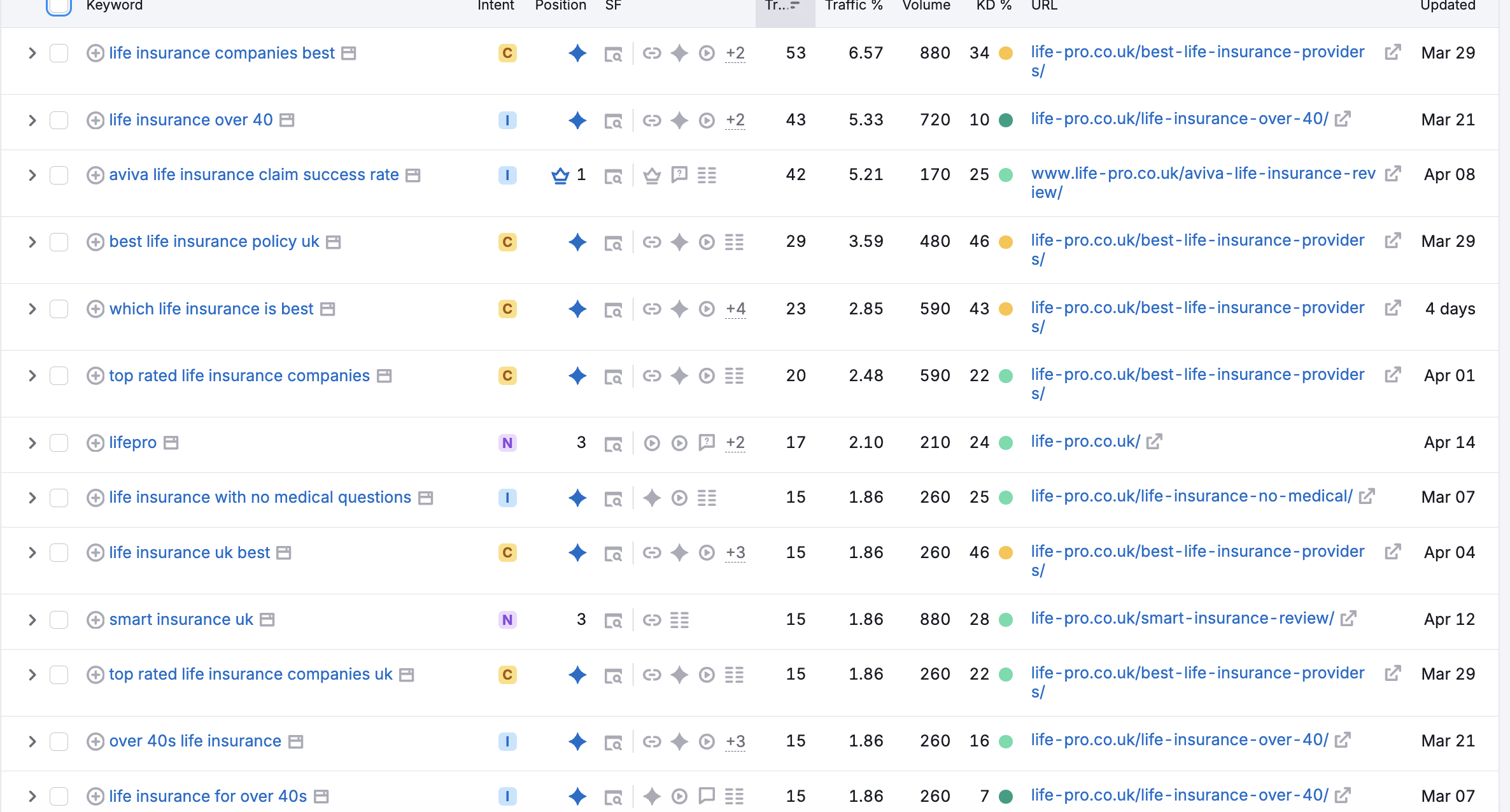This screenshot has height=812, width=1510.
Task: Click the Informational intent badge on "over 40s life insurance"
Action: 507,741
